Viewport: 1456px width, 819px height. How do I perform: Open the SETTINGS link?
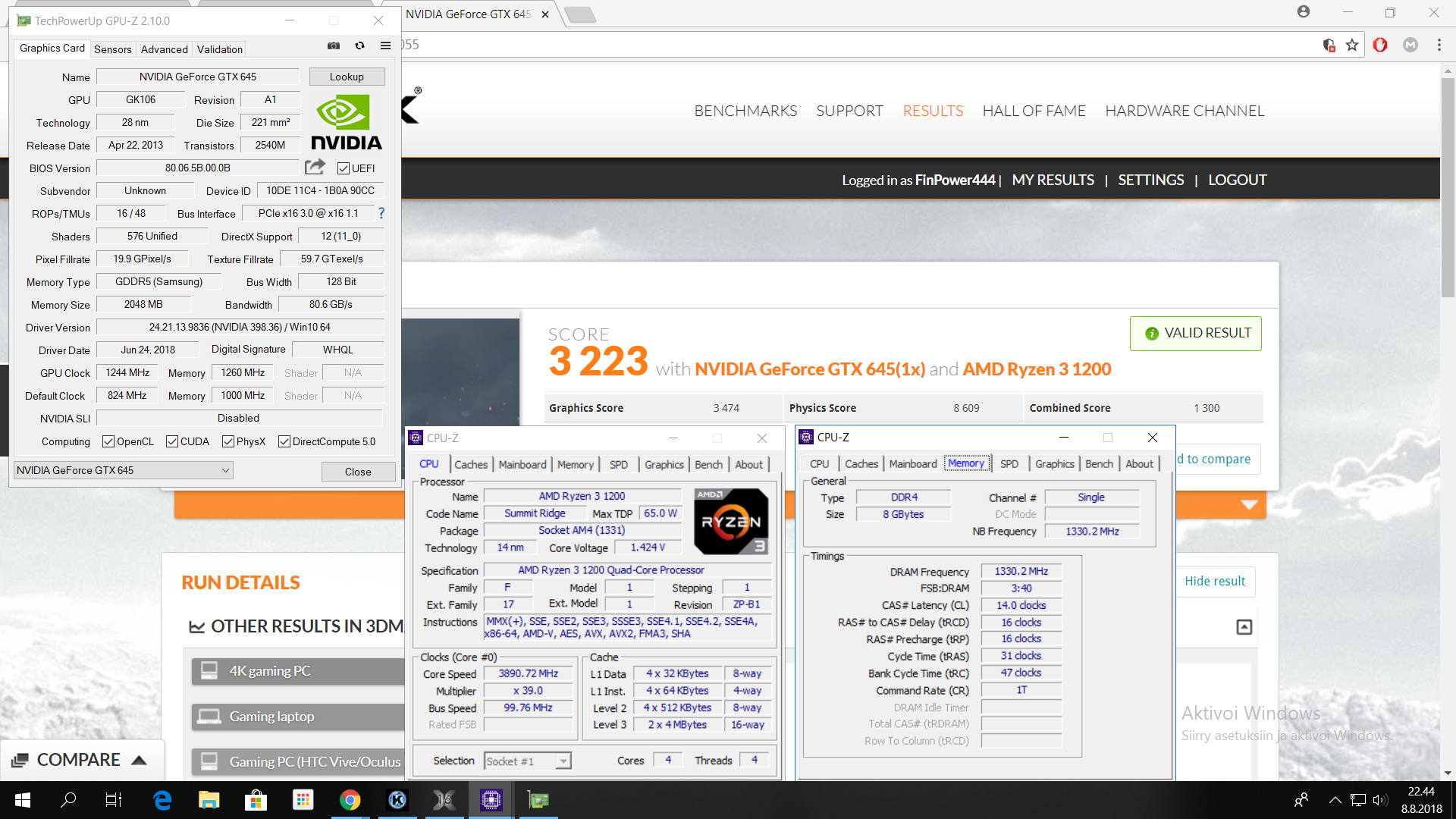[1150, 180]
